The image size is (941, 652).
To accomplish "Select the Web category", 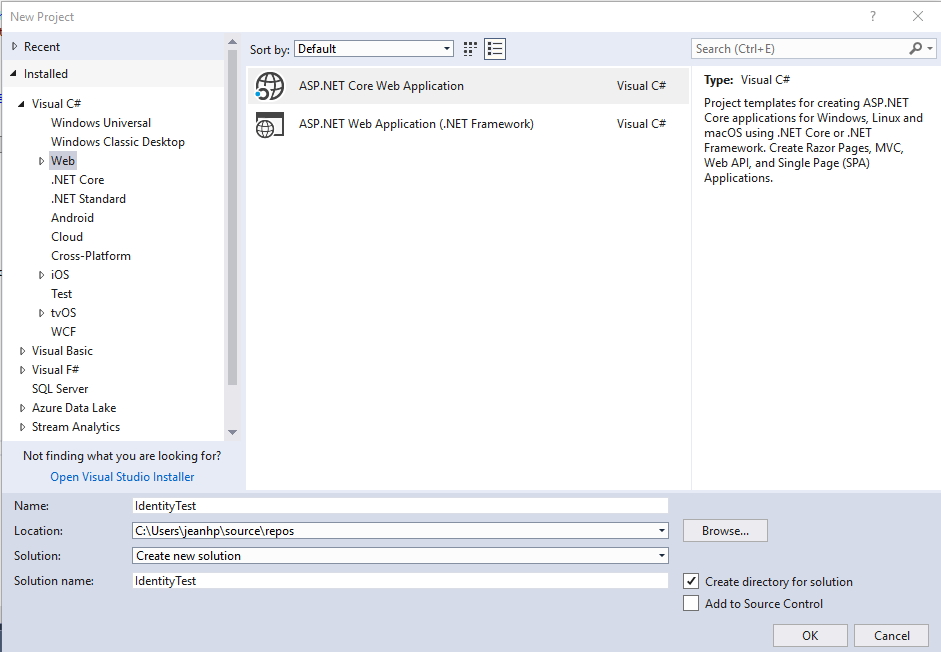I will coord(62,161).
